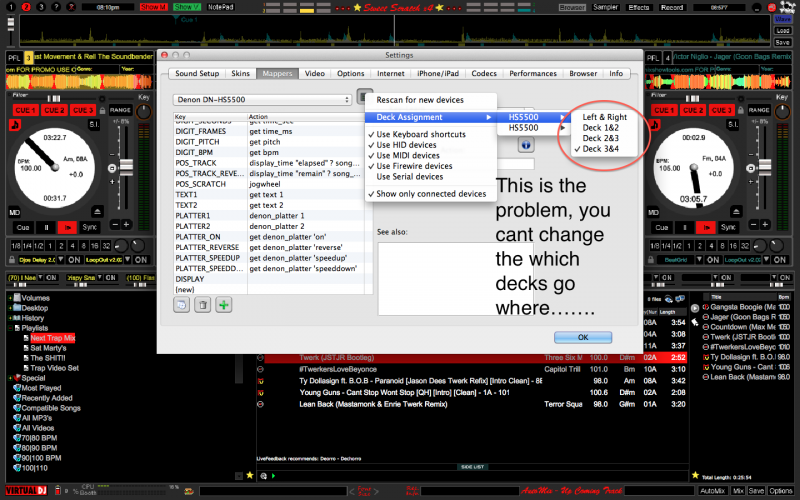Viewport: 800px width, 500px height.
Task: Expand the Special tree node
Action: [10, 378]
